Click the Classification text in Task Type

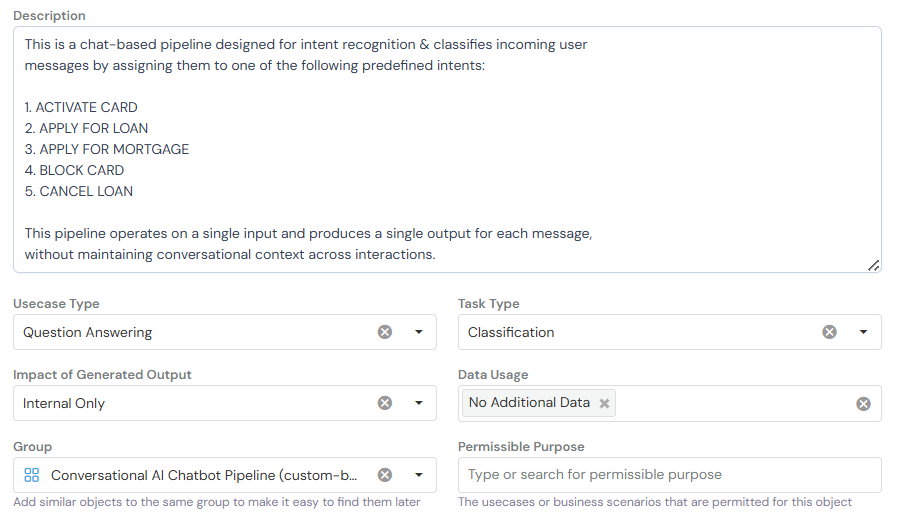(x=511, y=332)
